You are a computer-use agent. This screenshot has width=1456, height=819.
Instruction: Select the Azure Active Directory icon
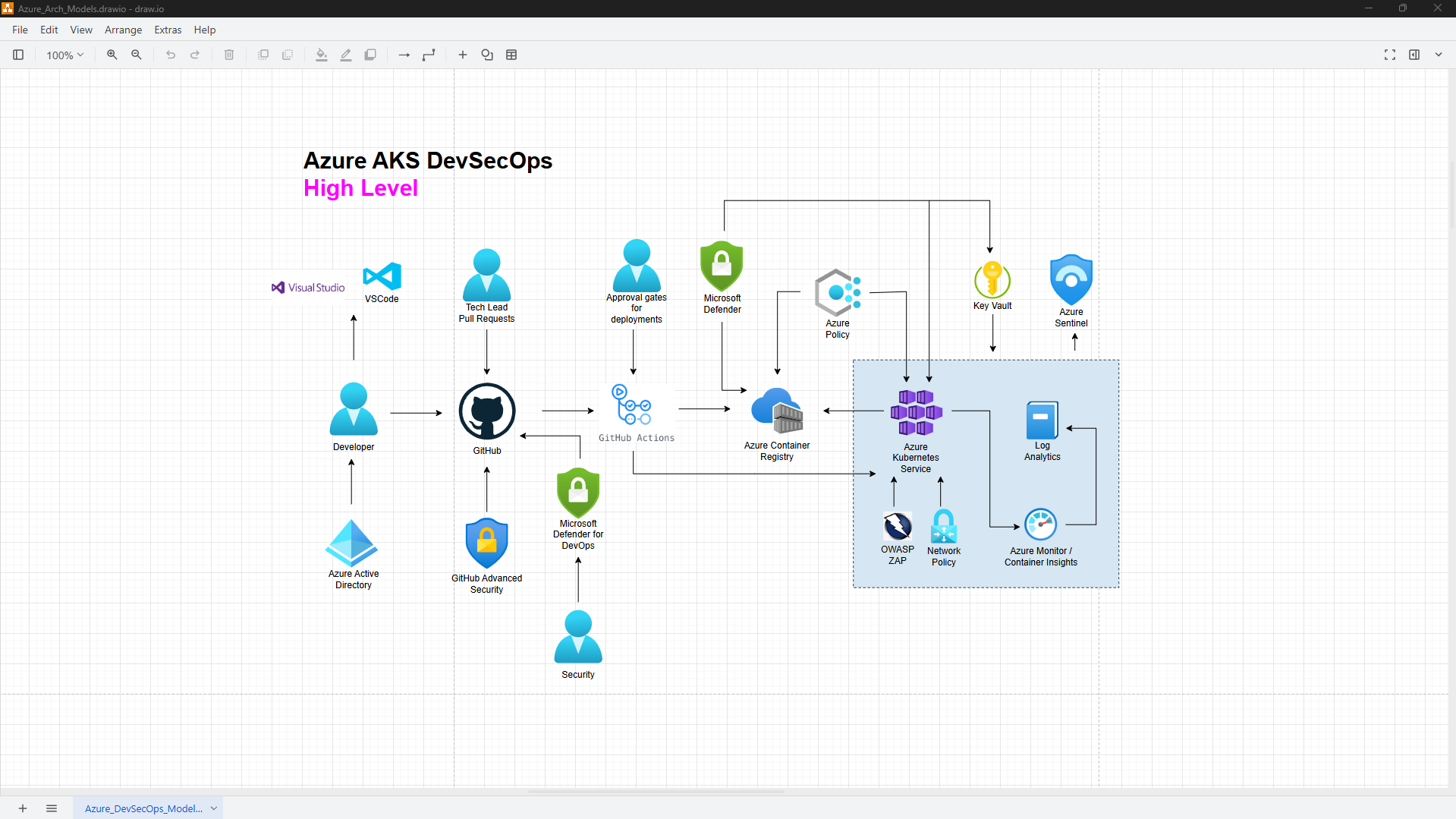tap(351, 543)
